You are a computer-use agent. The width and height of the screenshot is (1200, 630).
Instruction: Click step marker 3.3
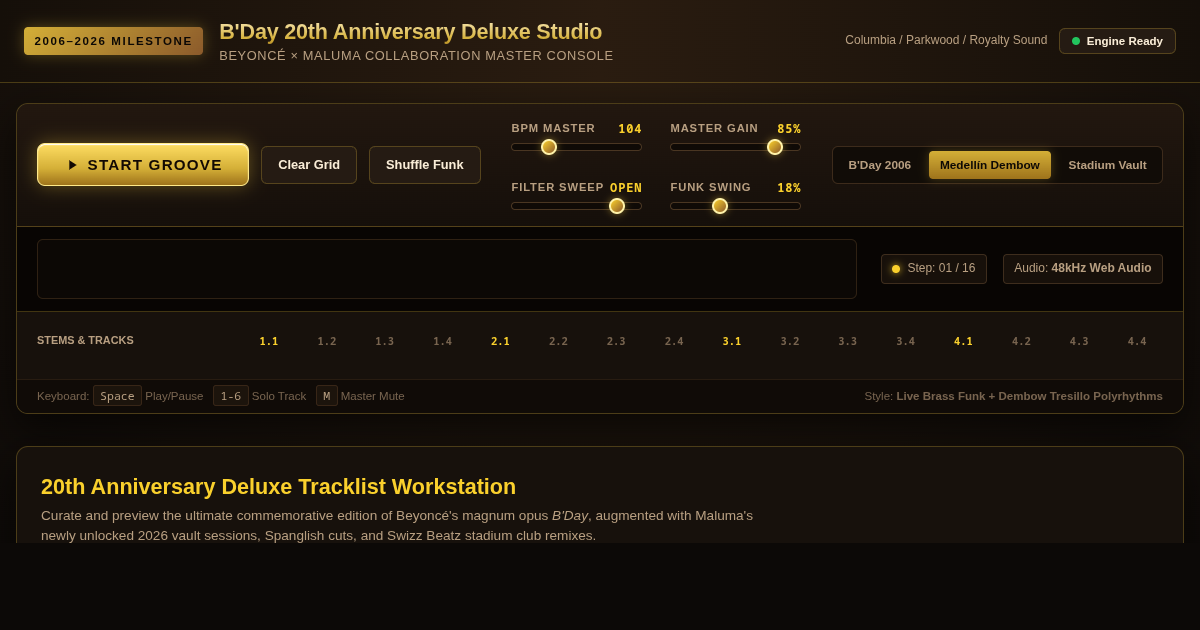tap(848, 342)
